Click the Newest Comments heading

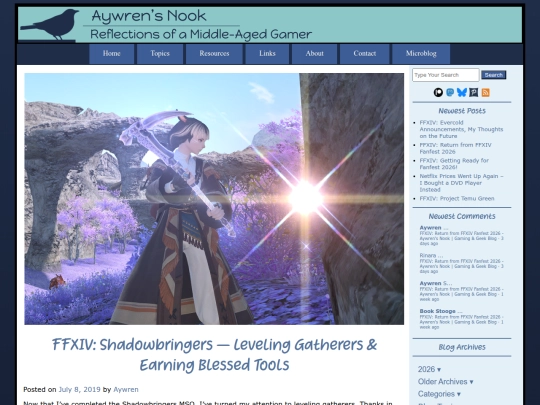(462, 216)
